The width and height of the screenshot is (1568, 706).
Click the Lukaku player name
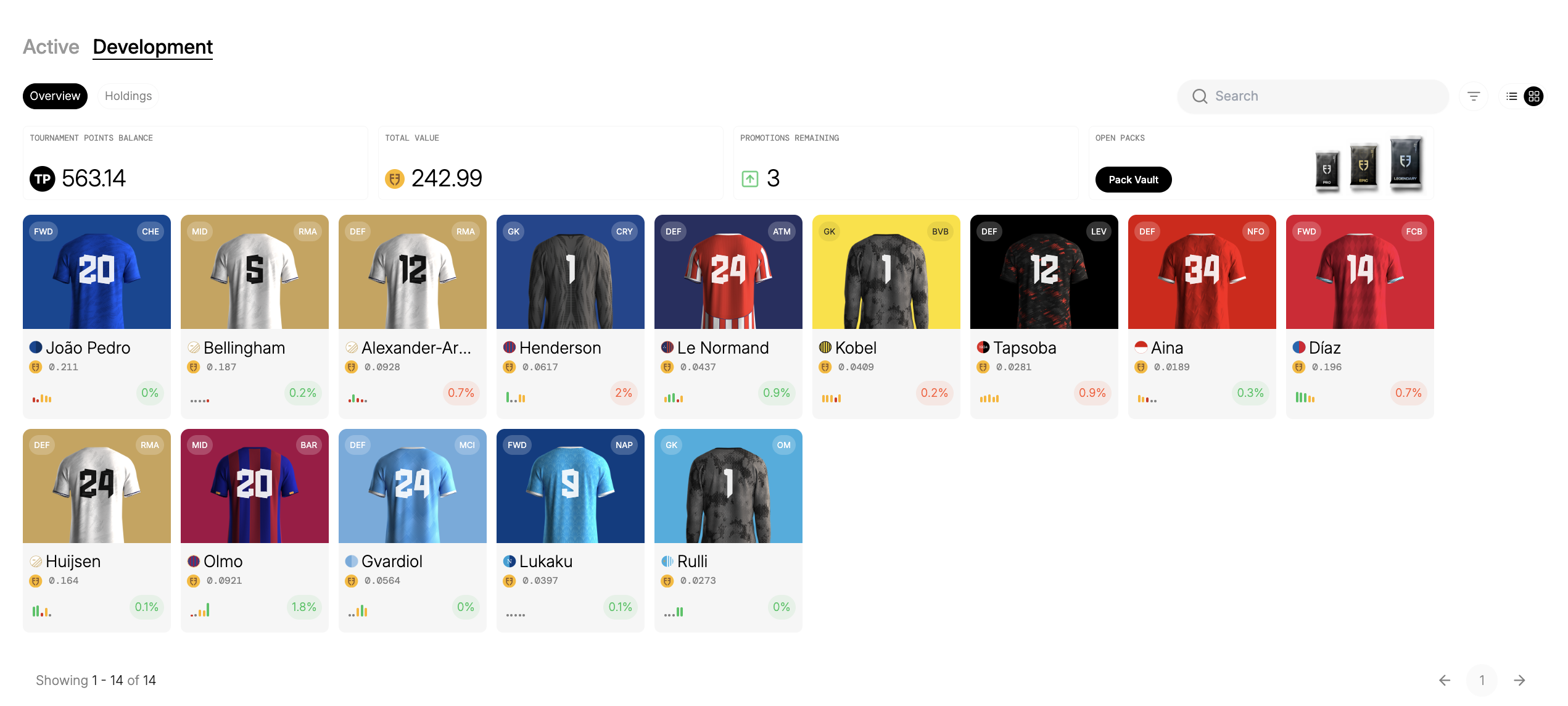click(x=546, y=562)
